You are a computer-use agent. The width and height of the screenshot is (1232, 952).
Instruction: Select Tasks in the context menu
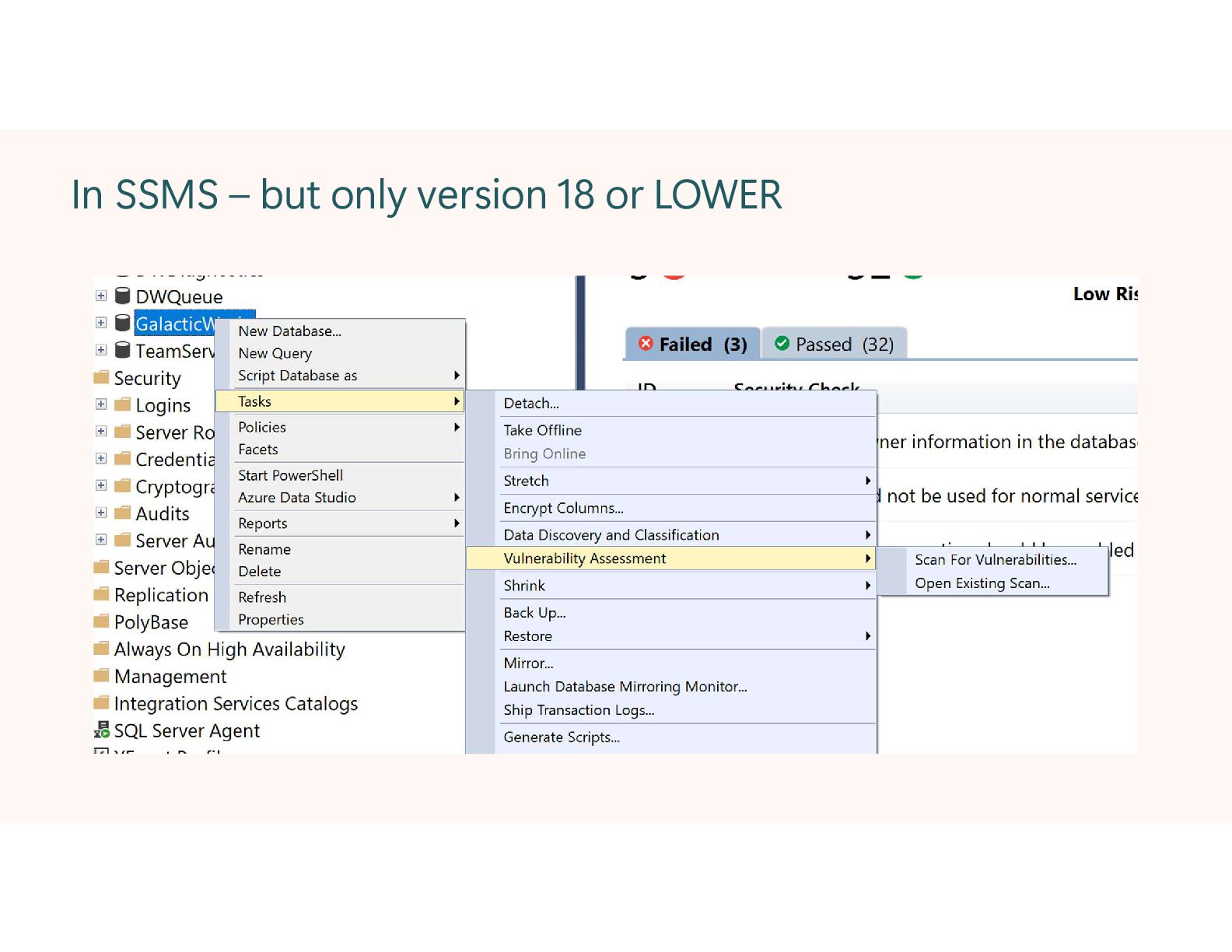(x=340, y=401)
